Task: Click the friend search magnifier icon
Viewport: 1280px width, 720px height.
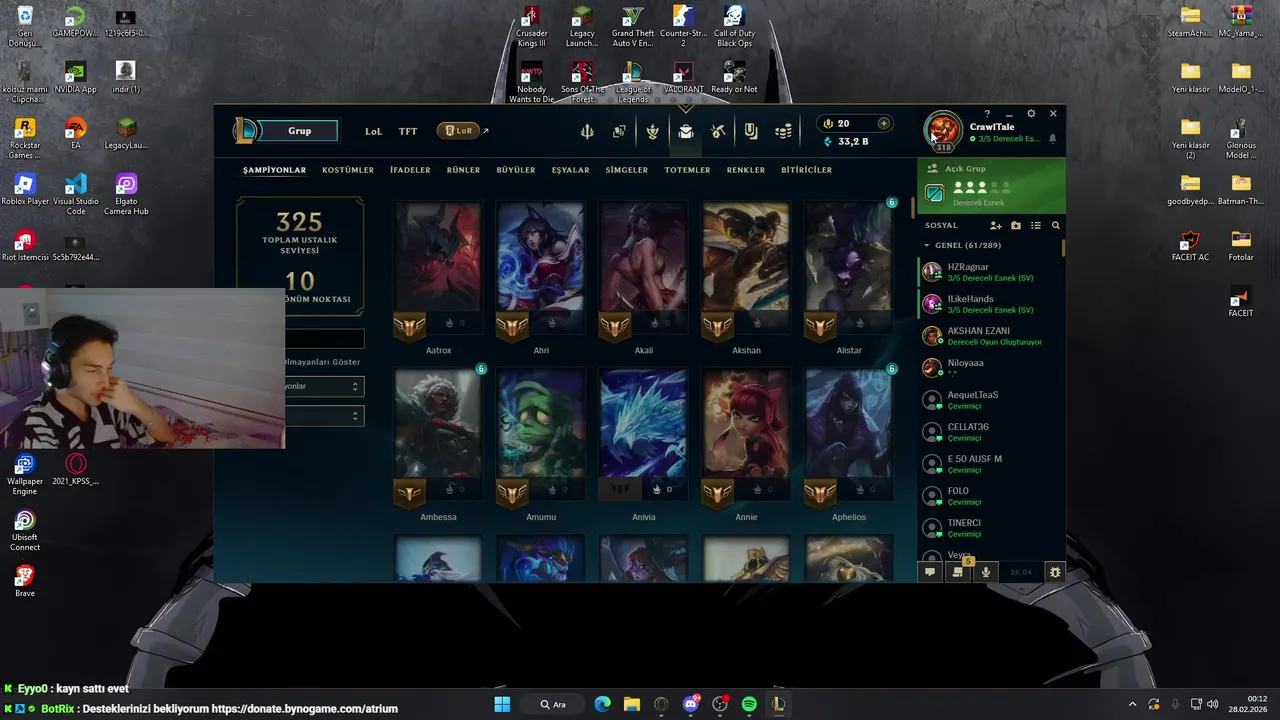Action: tap(1055, 226)
